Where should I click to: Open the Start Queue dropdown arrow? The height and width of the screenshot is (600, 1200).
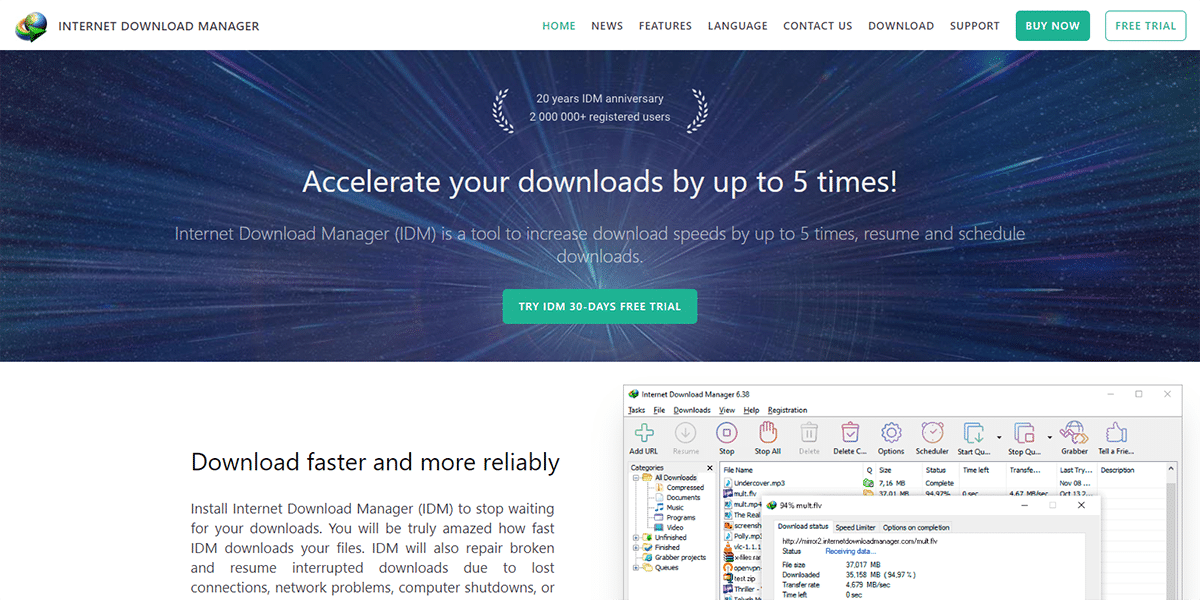tap(999, 437)
